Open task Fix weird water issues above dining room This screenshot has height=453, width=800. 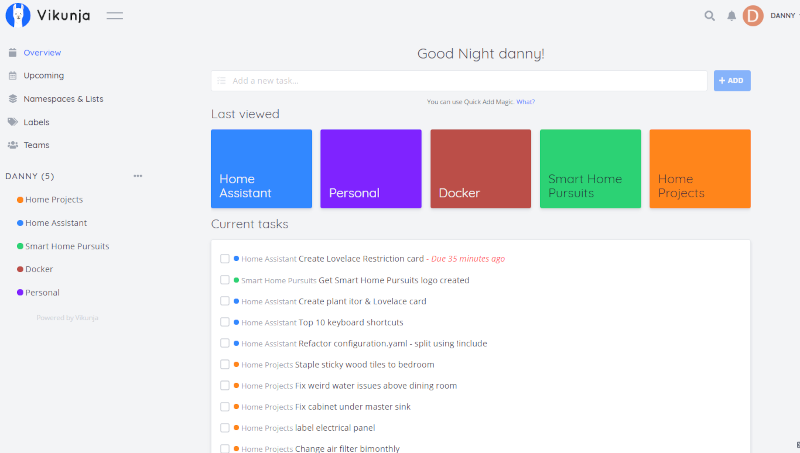click(x=376, y=386)
